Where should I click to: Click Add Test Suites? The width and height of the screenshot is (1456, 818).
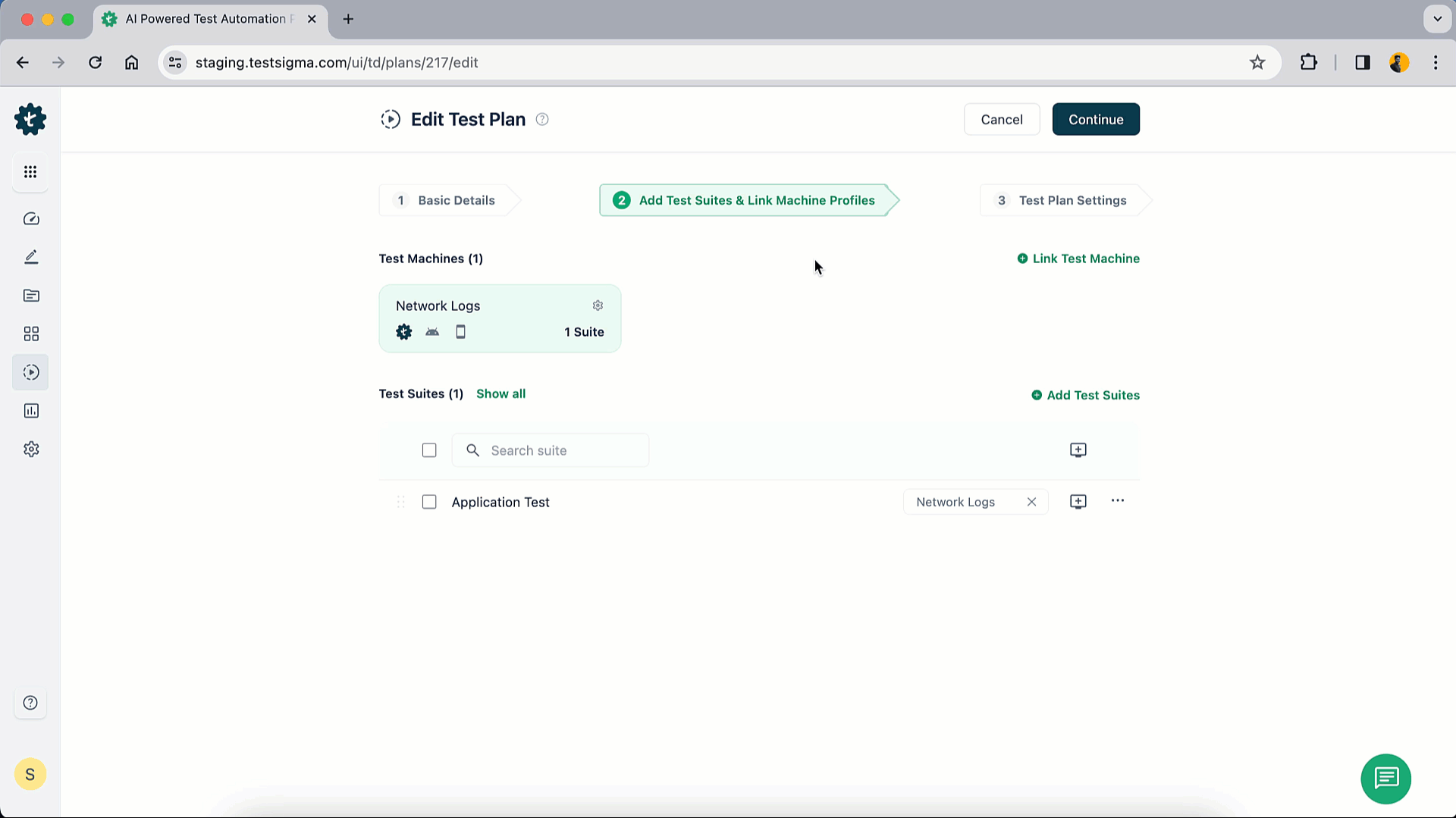[1085, 395]
